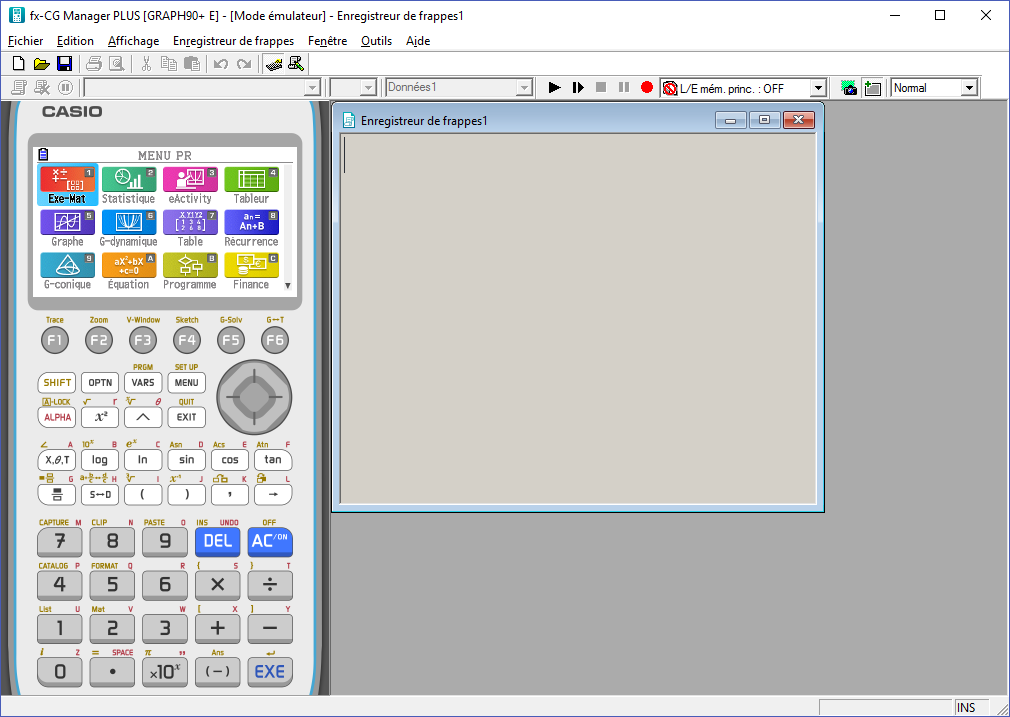
Task: Click the sin key
Action: click(187, 460)
